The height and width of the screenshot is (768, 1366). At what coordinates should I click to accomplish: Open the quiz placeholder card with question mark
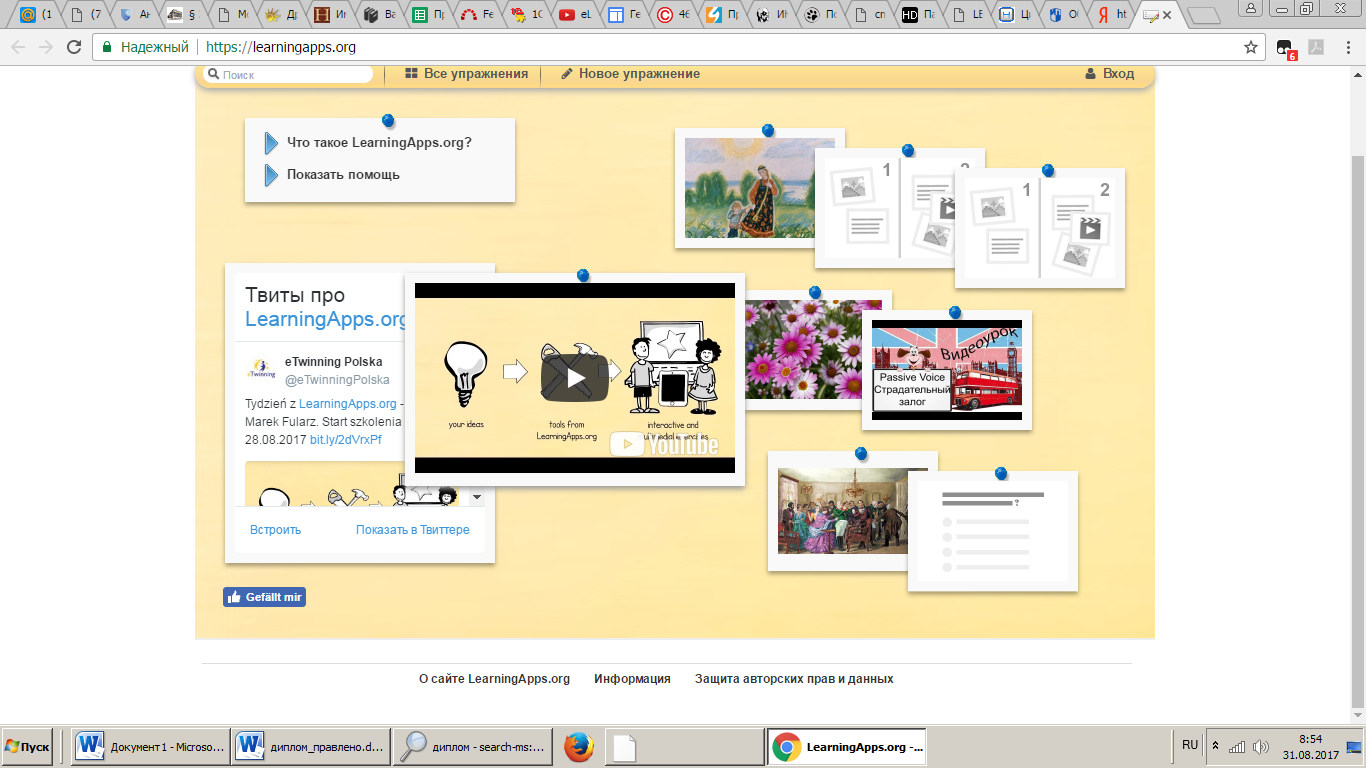pos(993,531)
